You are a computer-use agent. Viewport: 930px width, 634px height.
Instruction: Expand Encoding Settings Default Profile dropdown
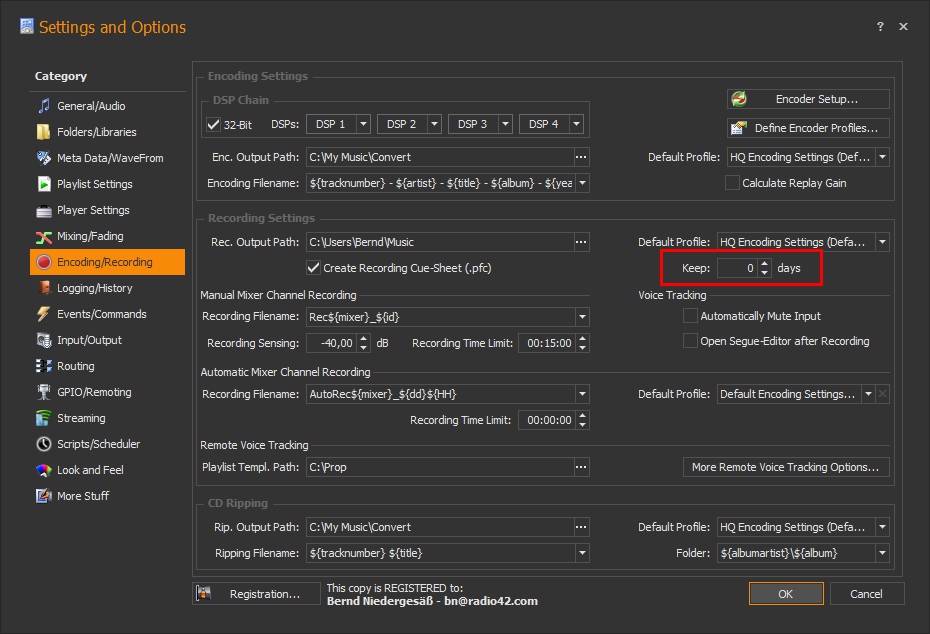click(883, 157)
